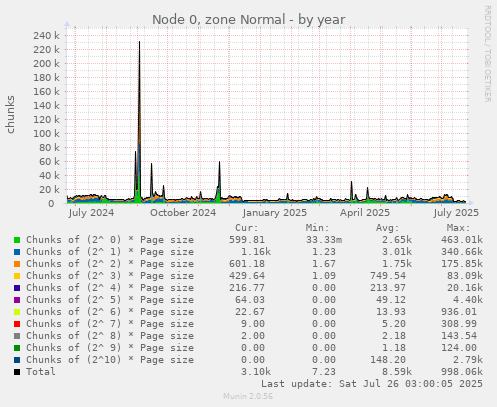Screen dimensions: 497x407
Task: Click the 'Chunks of (2^ 7) * Page size' legend label
Action: click(110, 324)
